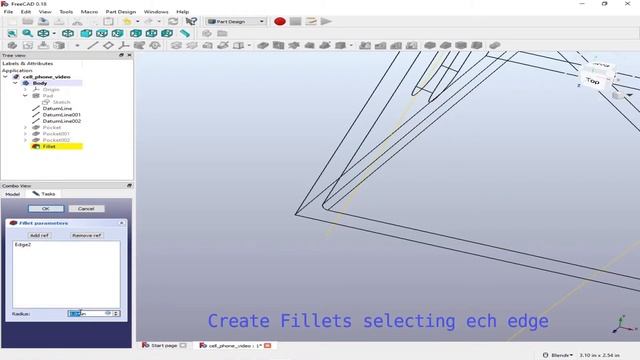Image resolution: width=640 pixels, height=360 pixels.
Task: Close the cell_phone_video document tab
Action: 268,346
